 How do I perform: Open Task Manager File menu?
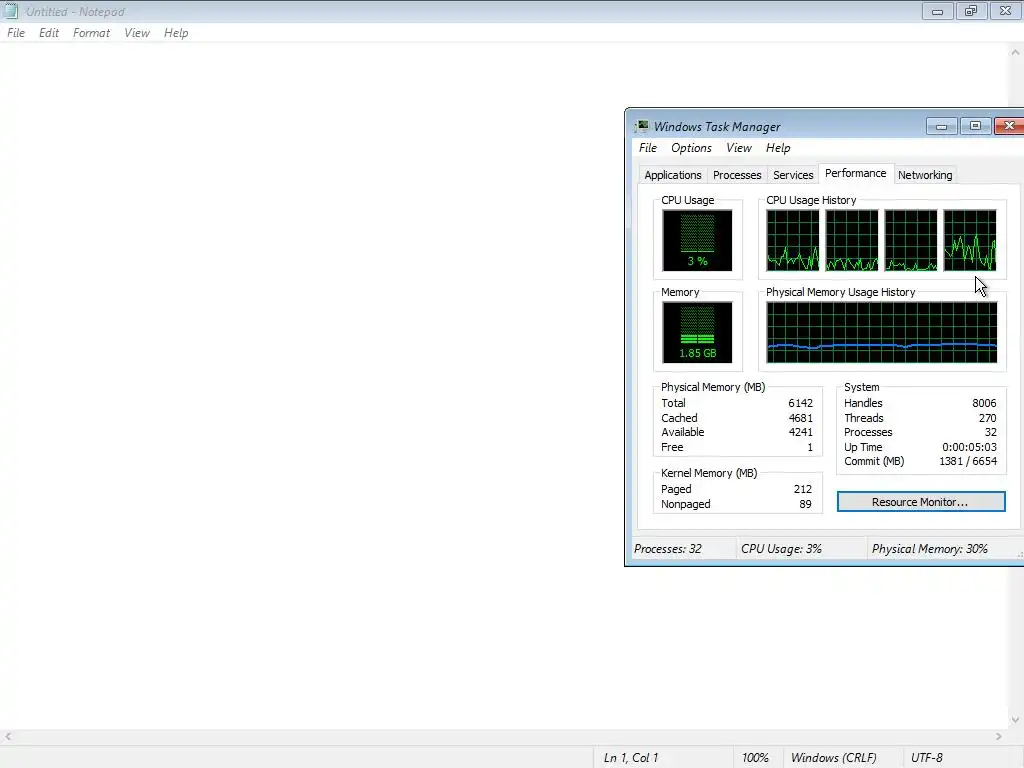tap(648, 148)
